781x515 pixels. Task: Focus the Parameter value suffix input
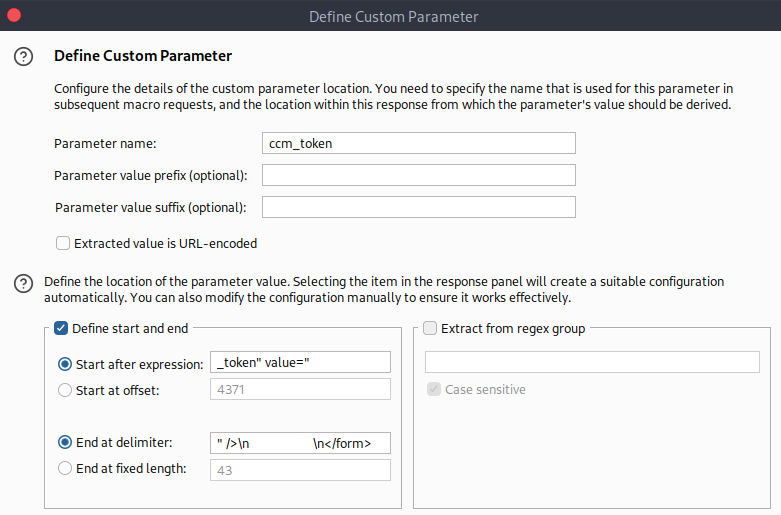[x=418, y=207]
